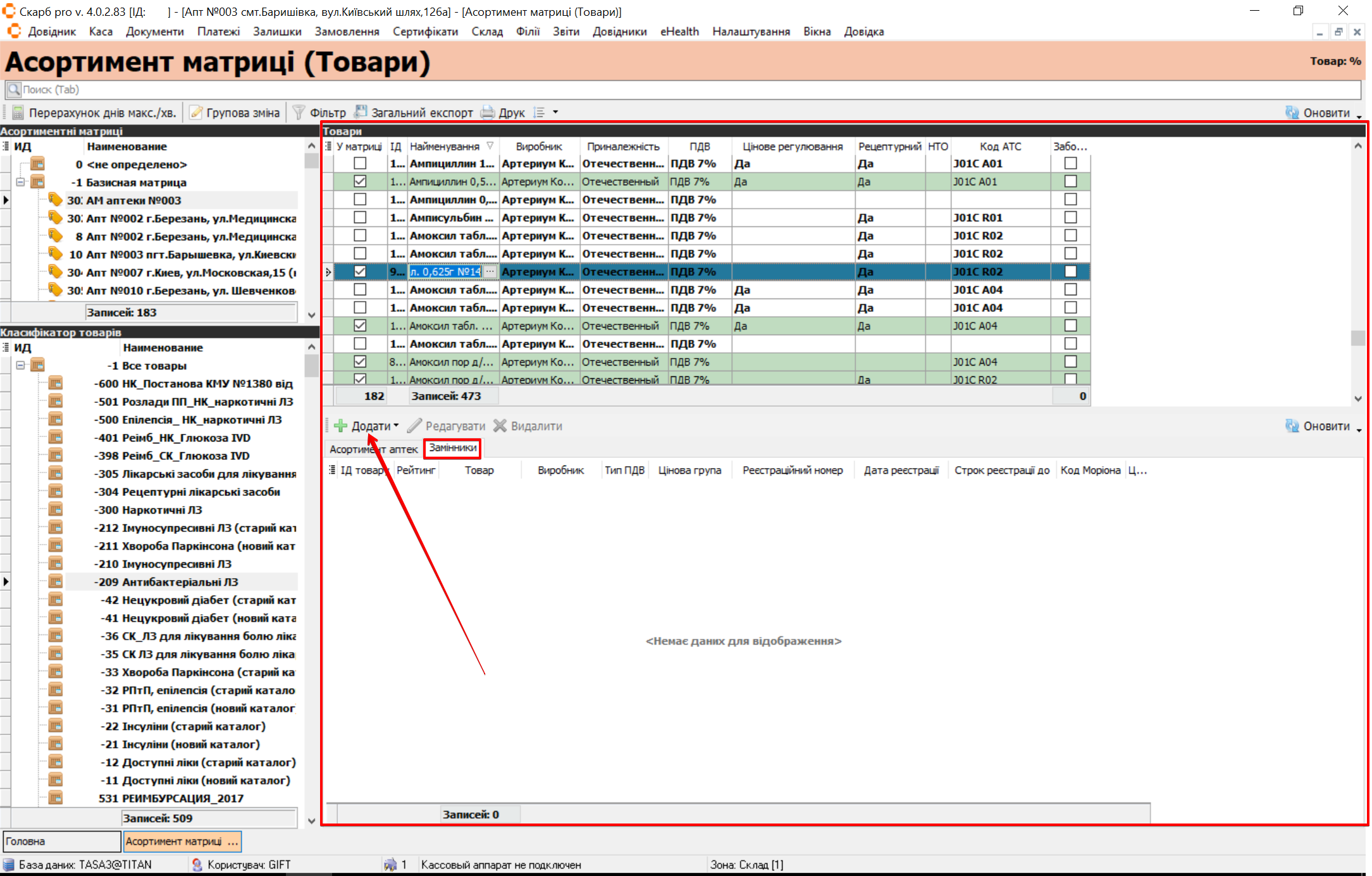Collapse the Все товары classifier node

click(20, 366)
